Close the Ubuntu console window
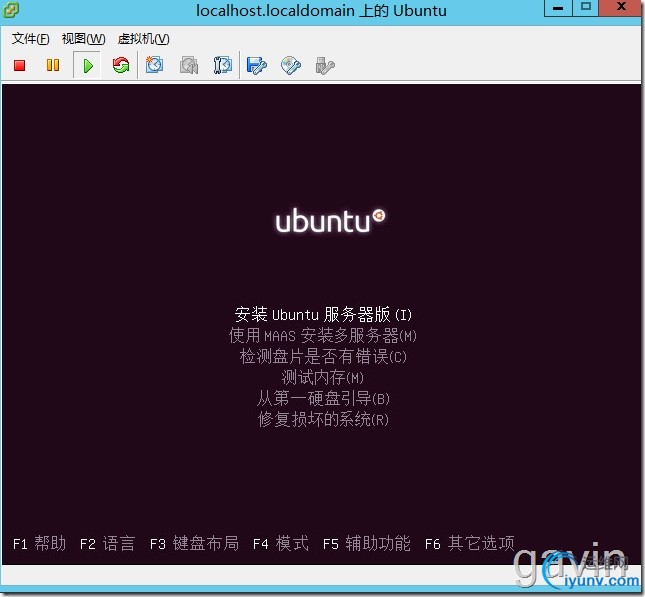The width and height of the screenshot is (645, 597). (621, 7)
